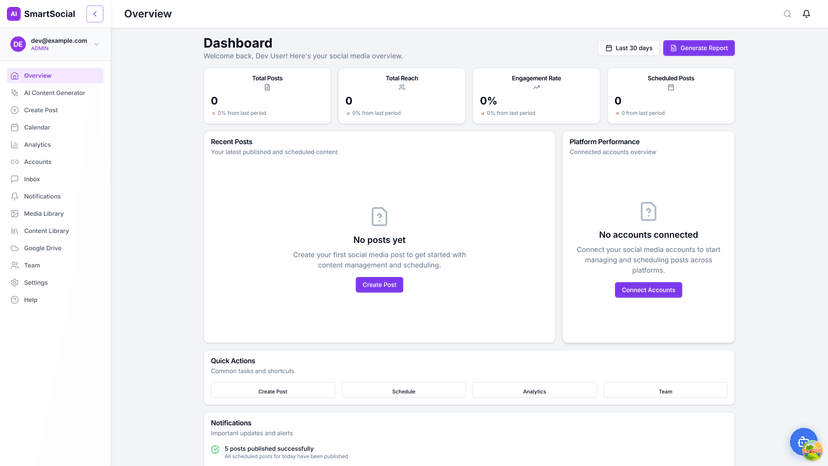The width and height of the screenshot is (828, 466).
Task: Click the Content Library sidebar icon
Action: 15,231
